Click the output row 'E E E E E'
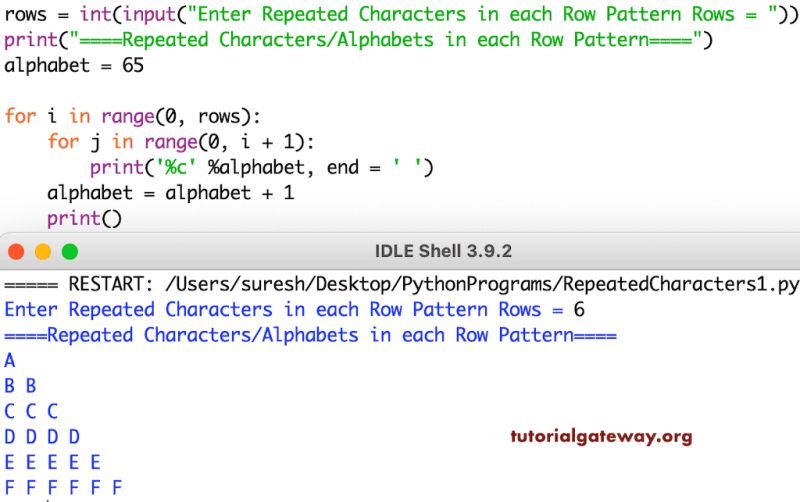This screenshot has width=800, height=502. (53, 462)
